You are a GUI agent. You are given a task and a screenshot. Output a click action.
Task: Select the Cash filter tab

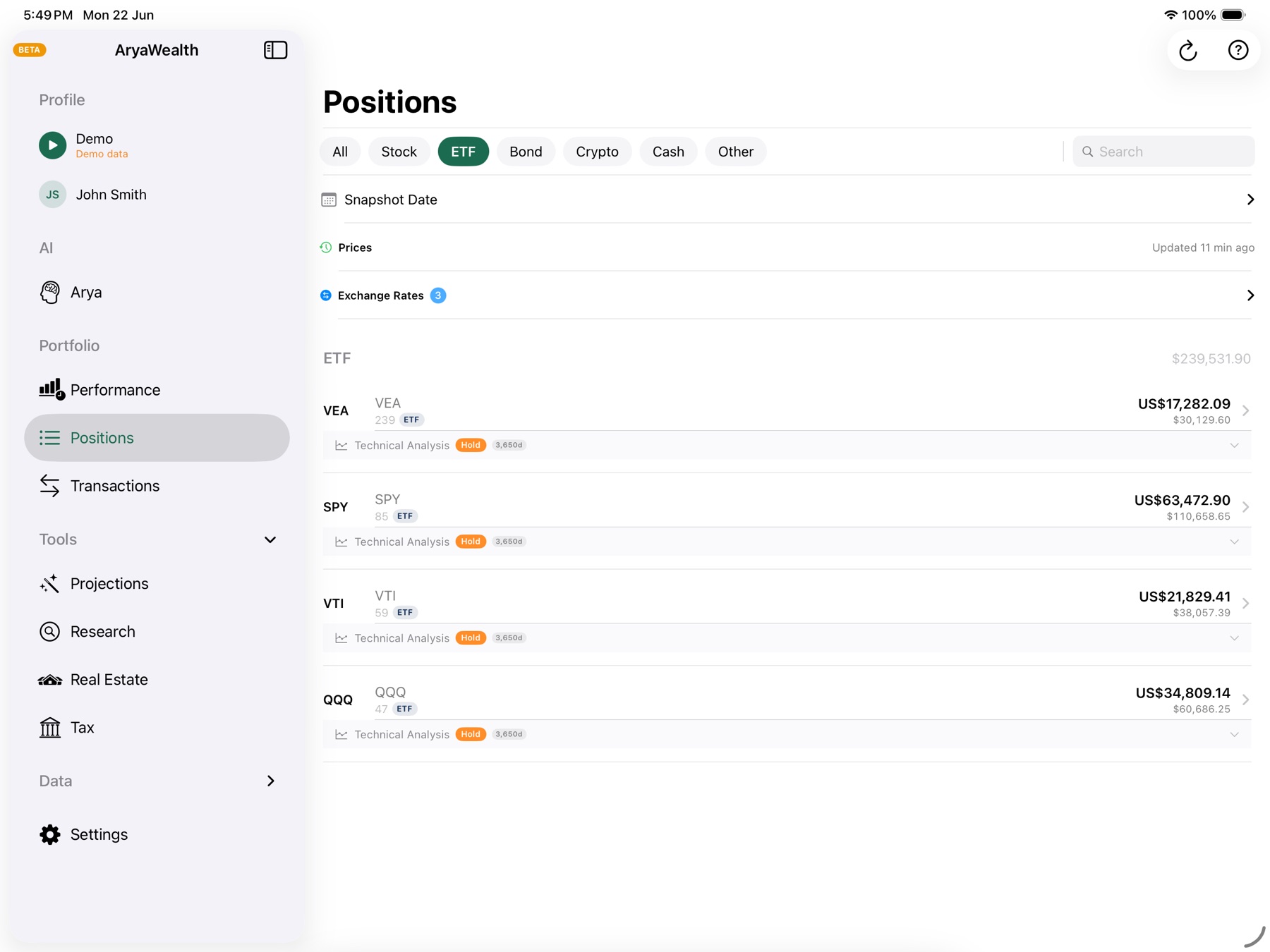tap(668, 152)
